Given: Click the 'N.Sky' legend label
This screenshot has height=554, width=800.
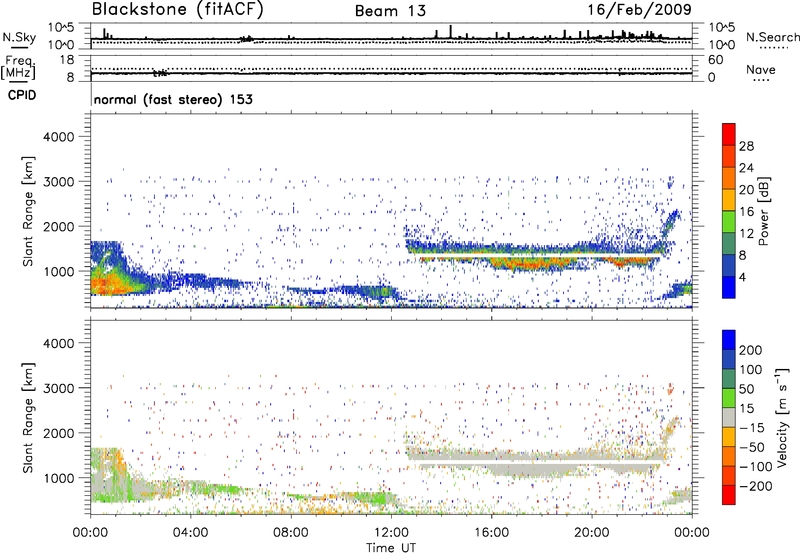Looking at the screenshot, I should click(x=19, y=37).
